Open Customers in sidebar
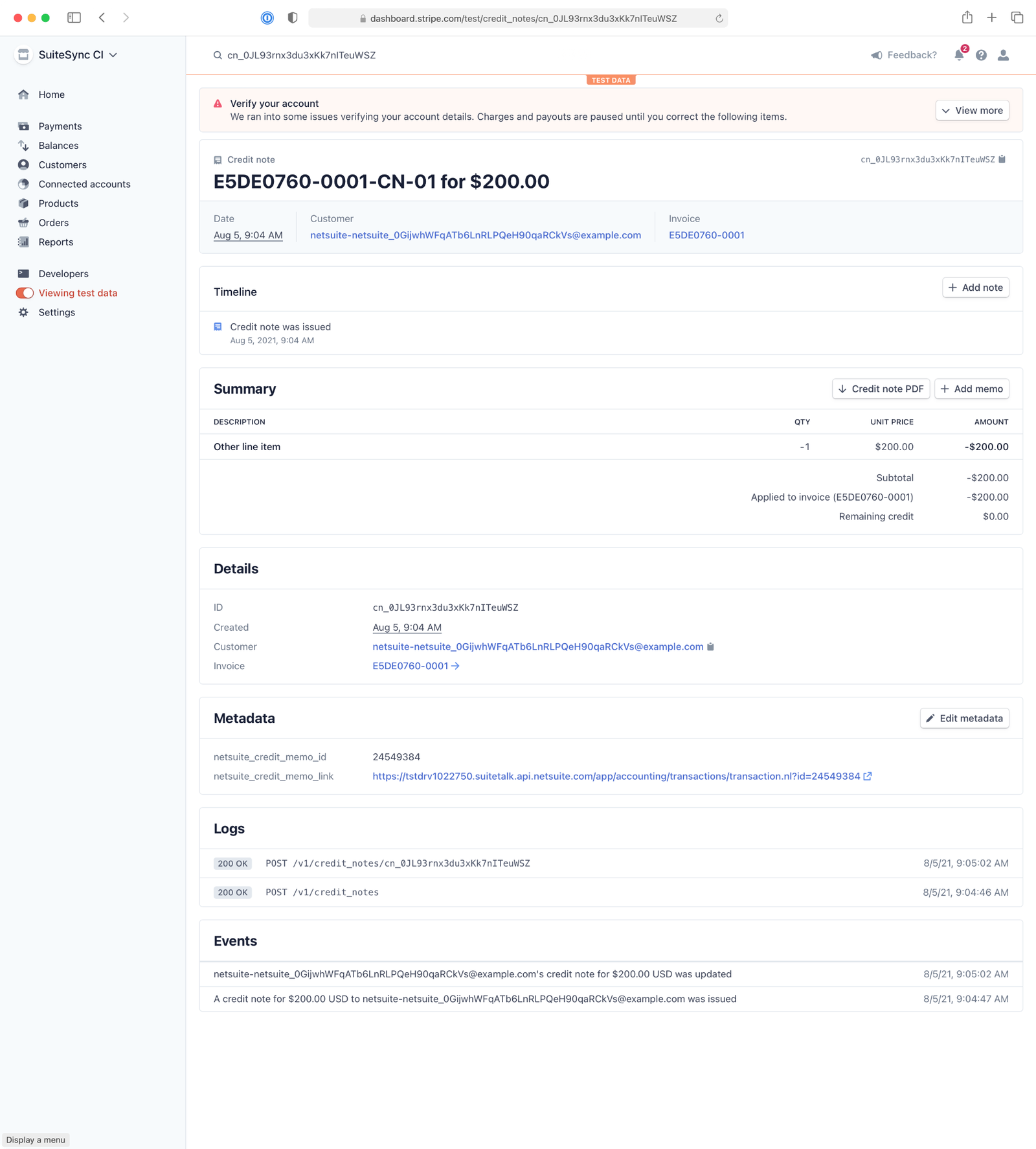This screenshot has width=1036, height=1149. point(62,165)
